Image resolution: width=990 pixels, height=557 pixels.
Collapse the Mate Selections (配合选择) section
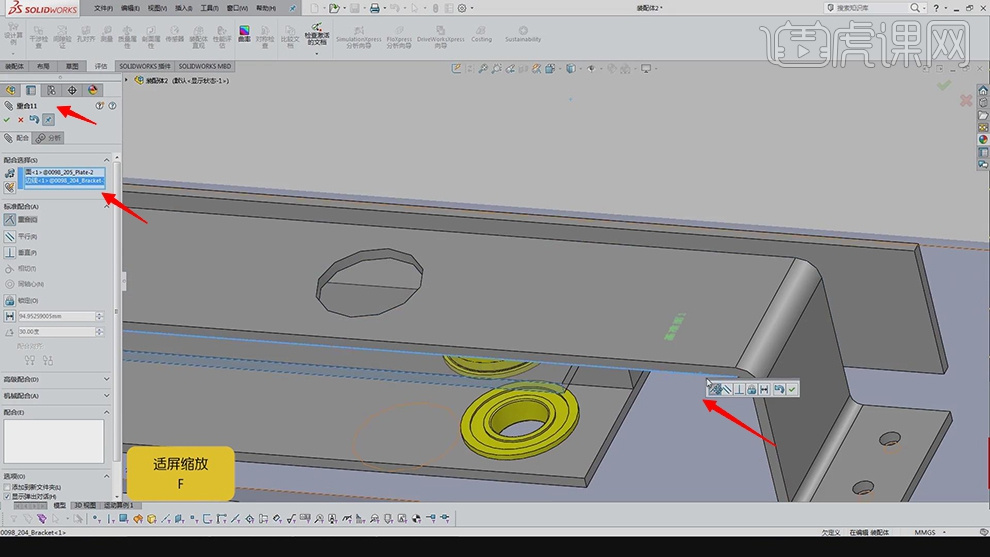[x=107, y=160]
